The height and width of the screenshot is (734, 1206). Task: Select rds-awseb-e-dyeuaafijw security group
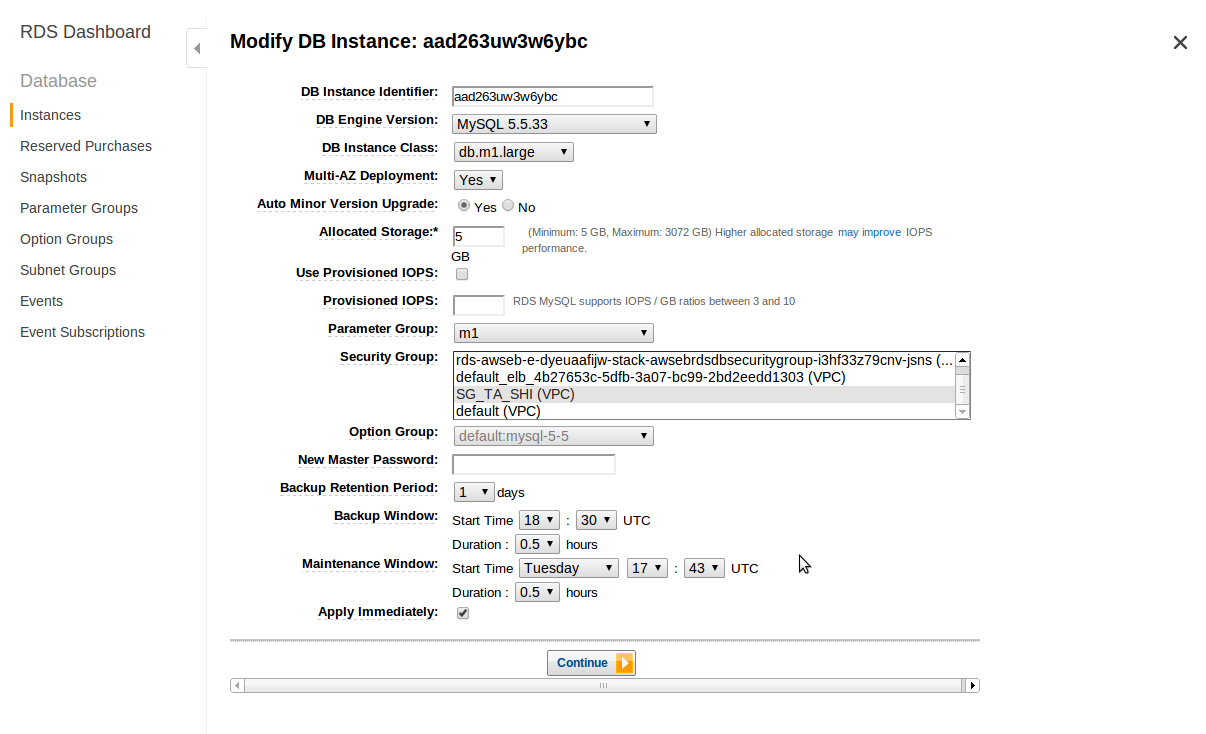[x=704, y=360]
